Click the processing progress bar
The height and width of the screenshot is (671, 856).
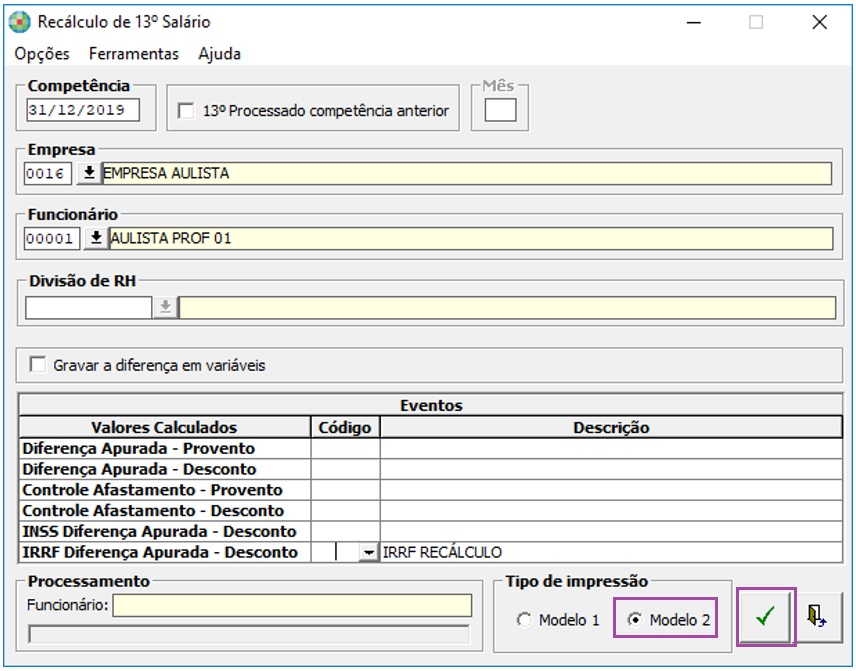pyautogui.click(x=249, y=634)
